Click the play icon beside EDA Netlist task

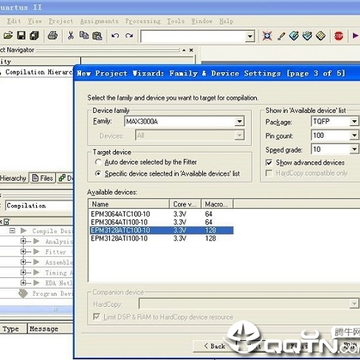(36, 283)
